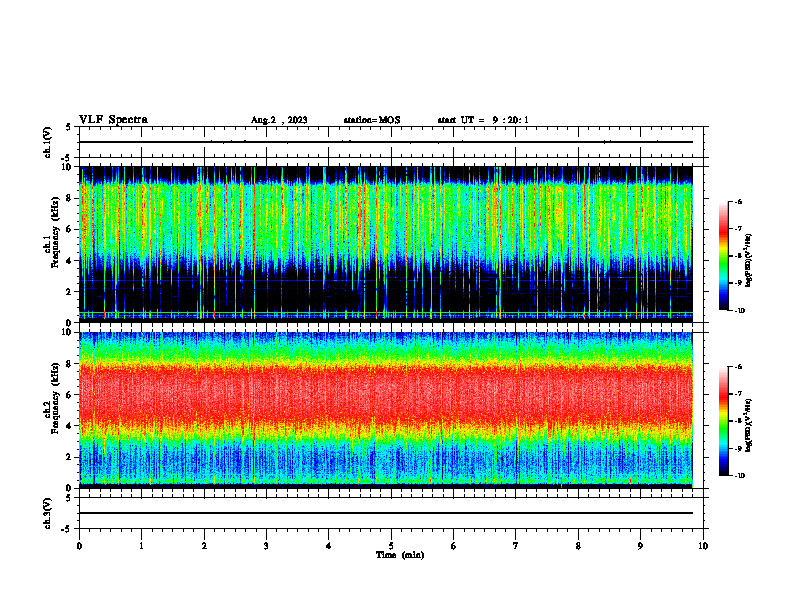Click the "ch.1(V)" waveform axis label

48,142
